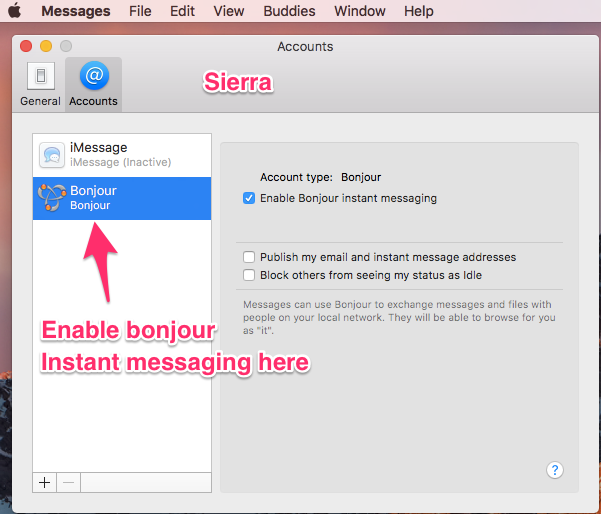Click the 'Account type:' label

(x=296, y=177)
